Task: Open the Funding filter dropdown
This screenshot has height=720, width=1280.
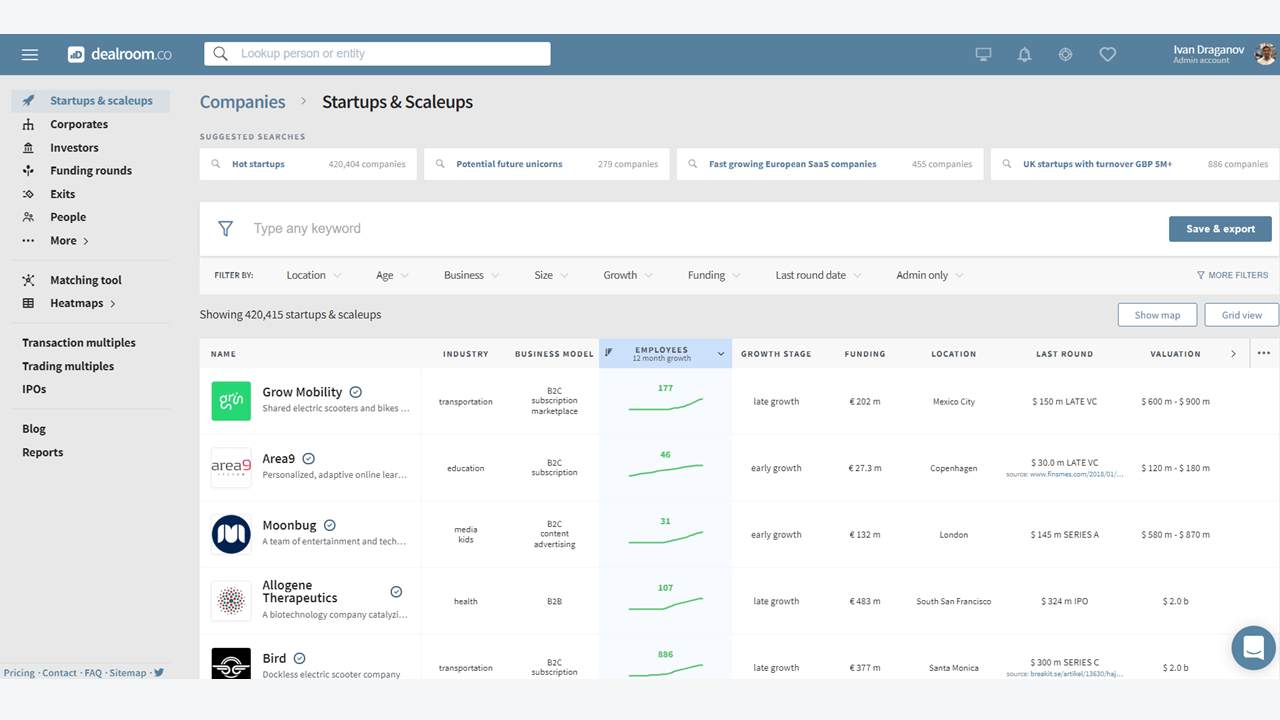Action: pos(713,275)
